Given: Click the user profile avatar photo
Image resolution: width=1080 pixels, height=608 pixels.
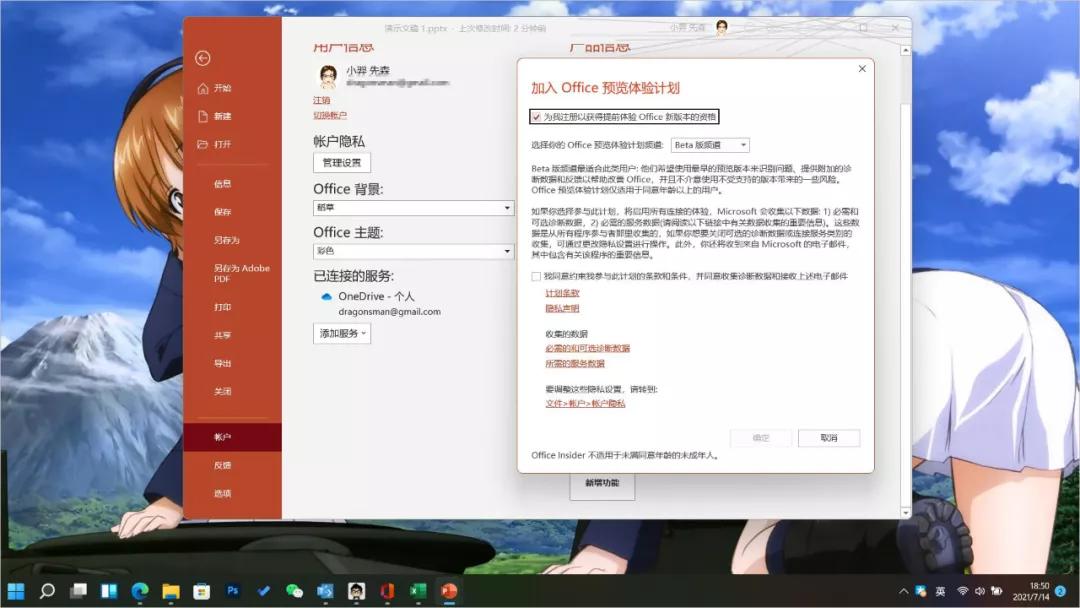Looking at the screenshot, I should pyautogui.click(x=329, y=77).
